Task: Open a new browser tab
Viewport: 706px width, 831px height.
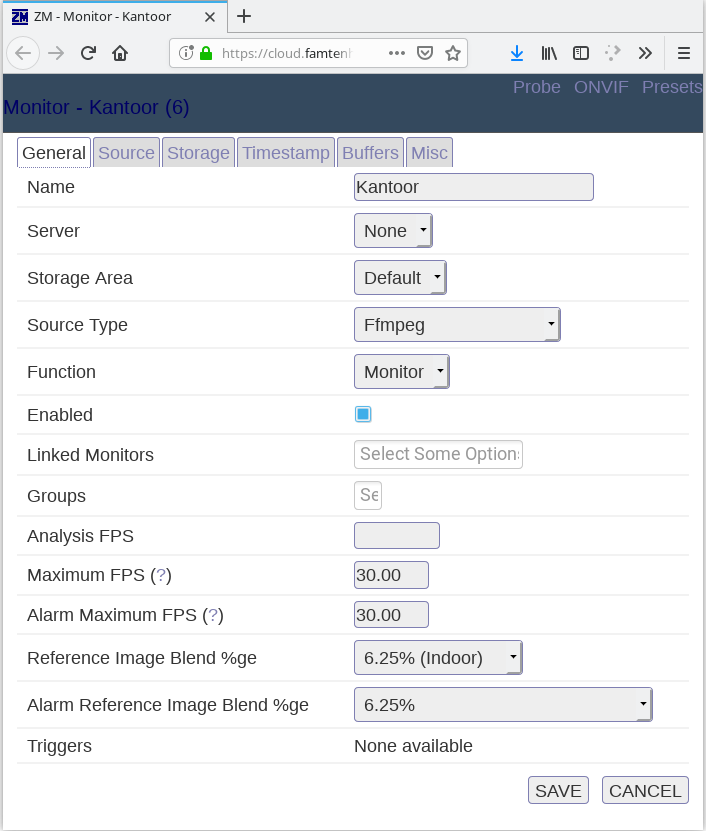Action: coord(244,16)
